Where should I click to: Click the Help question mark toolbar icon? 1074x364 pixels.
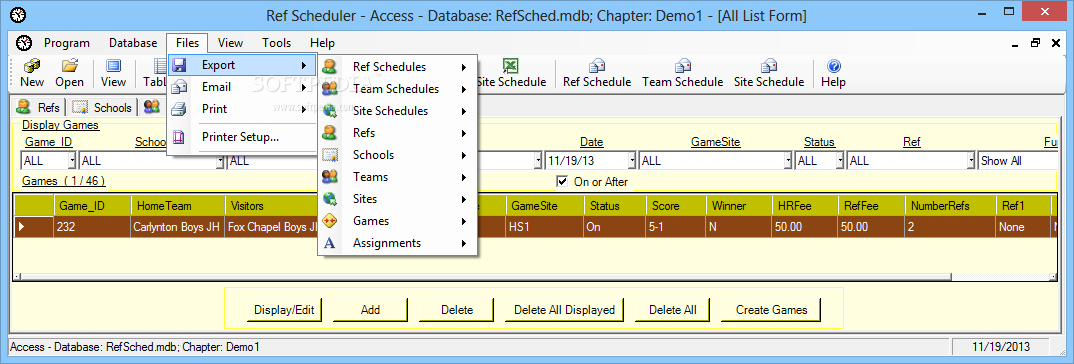pos(834,66)
